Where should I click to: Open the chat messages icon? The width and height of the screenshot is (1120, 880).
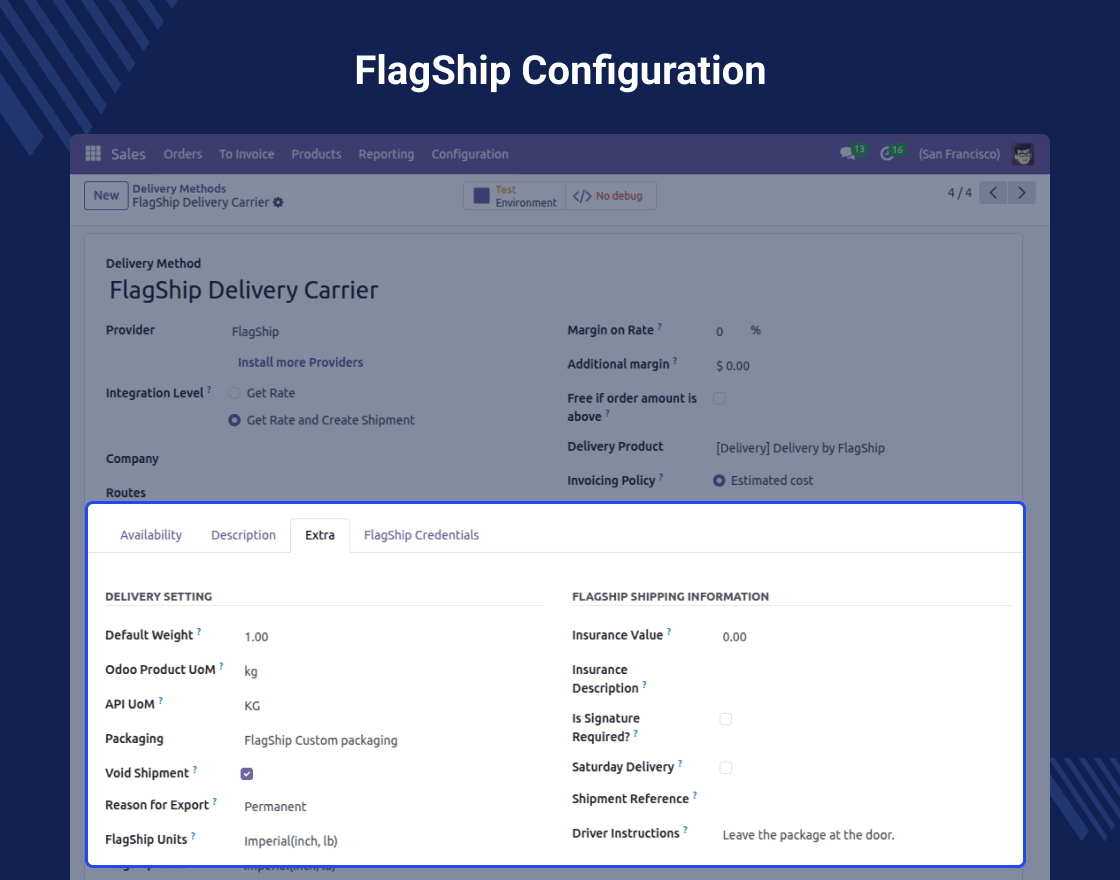point(848,154)
